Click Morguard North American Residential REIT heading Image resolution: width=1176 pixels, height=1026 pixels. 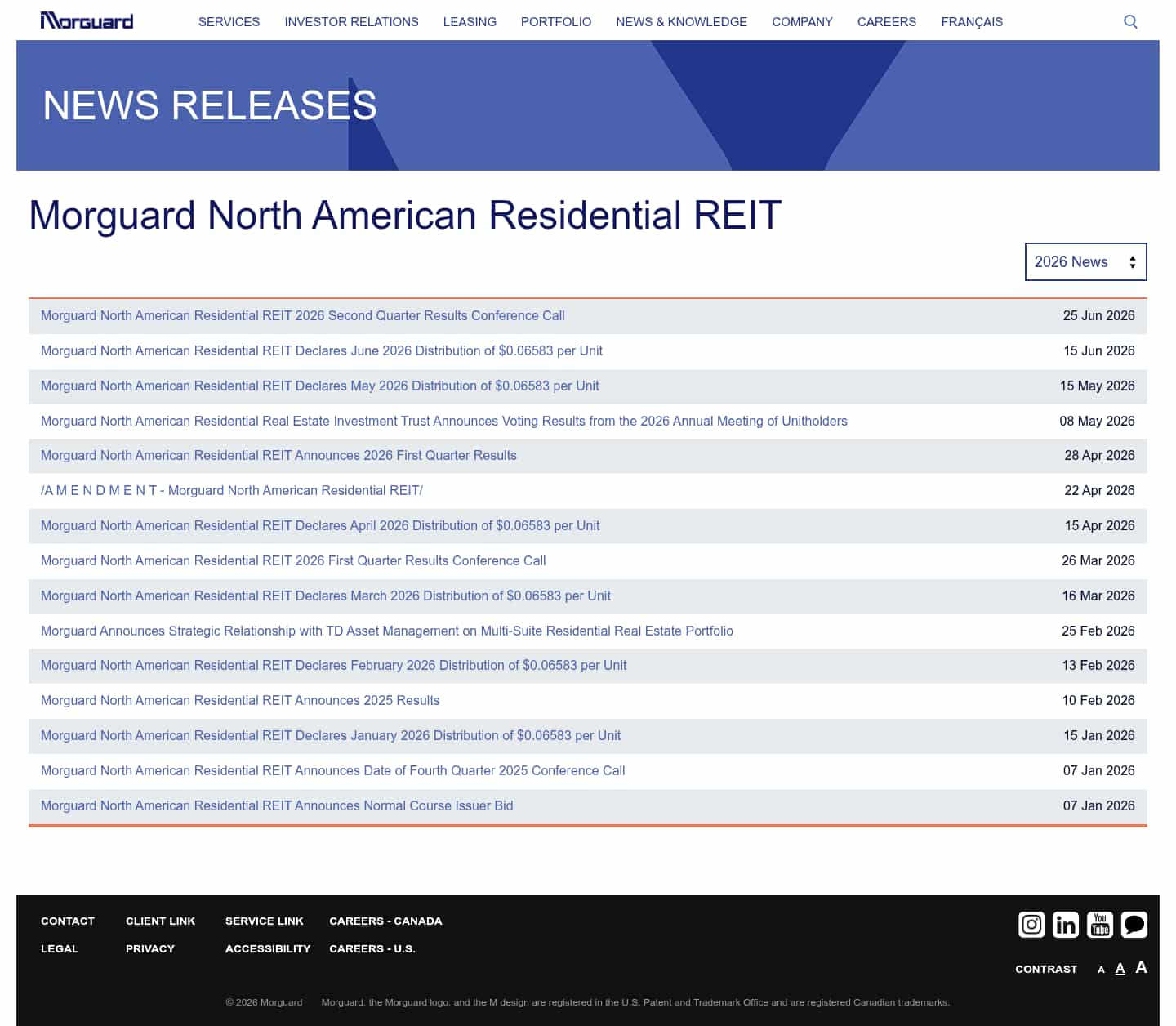(x=405, y=216)
